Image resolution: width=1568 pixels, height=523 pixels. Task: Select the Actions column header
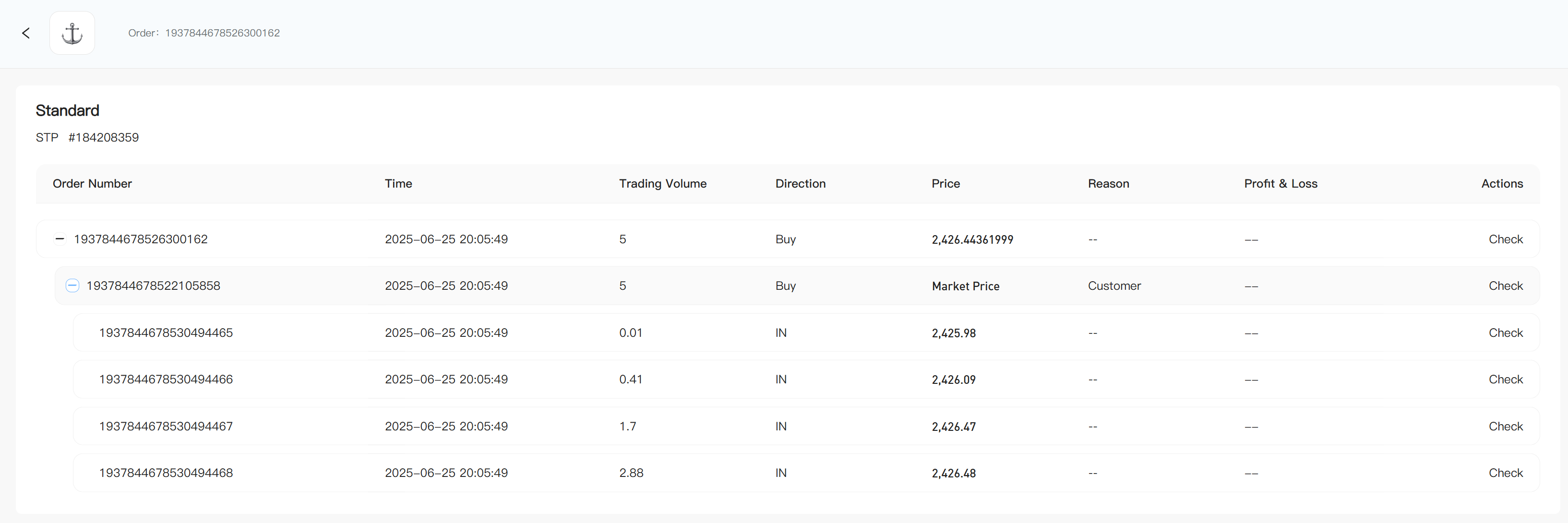[1502, 183]
